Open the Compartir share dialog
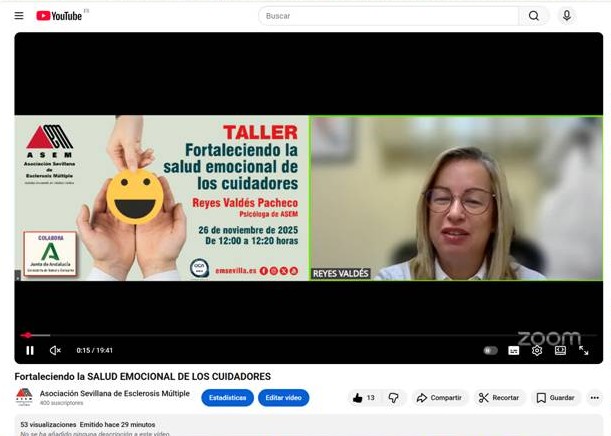 pos(441,398)
